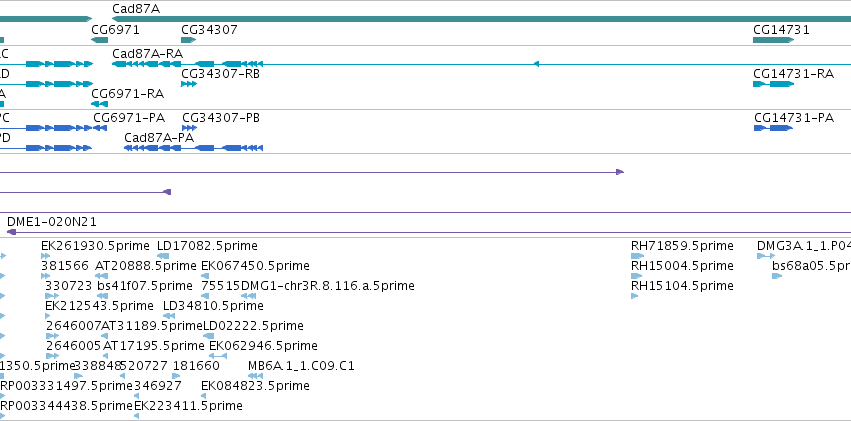Screen dimensions: 851x421
Task: Click the 346927 feature label
Action: [x=157, y=386]
